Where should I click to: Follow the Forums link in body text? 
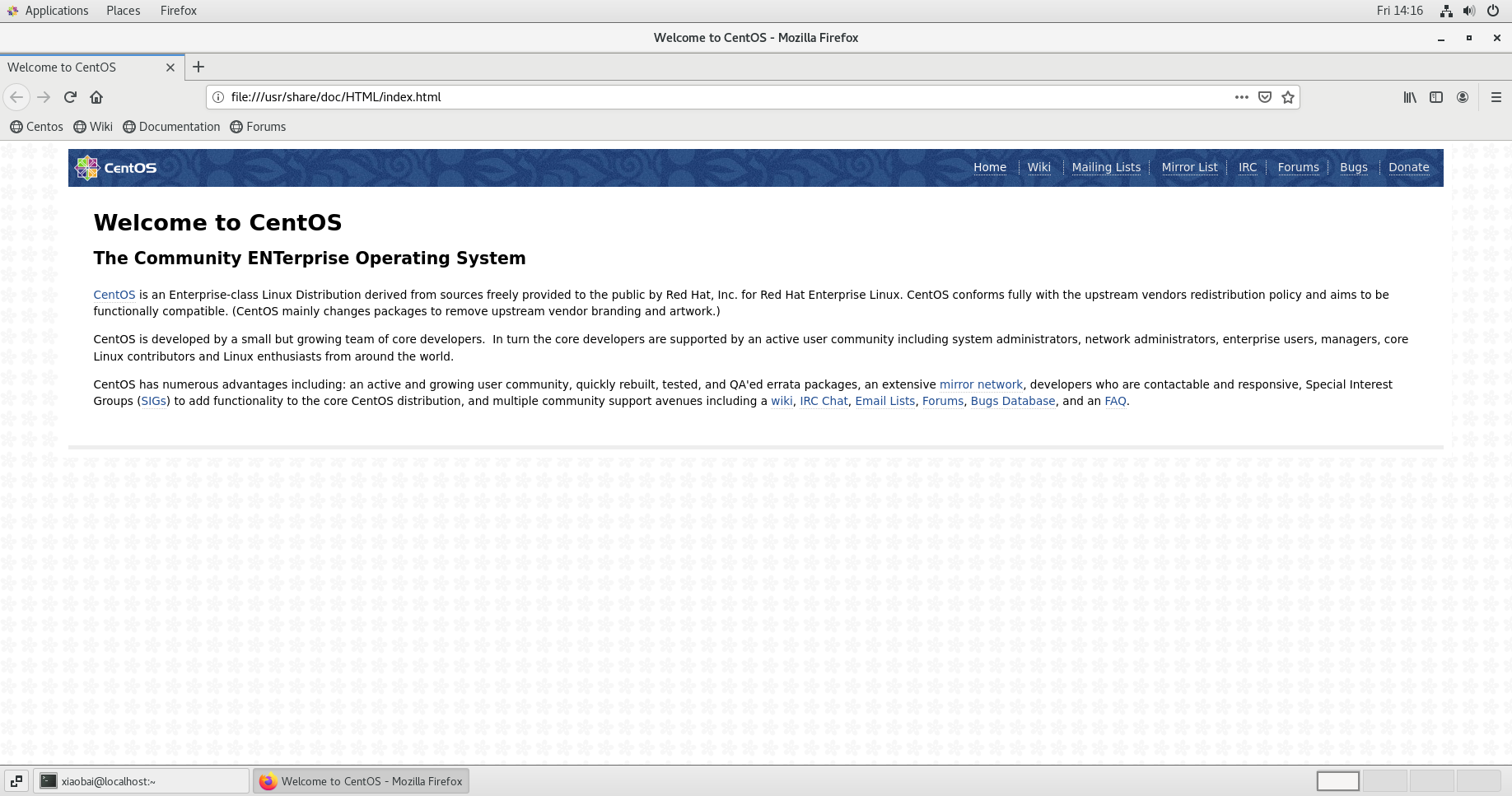coord(943,401)
